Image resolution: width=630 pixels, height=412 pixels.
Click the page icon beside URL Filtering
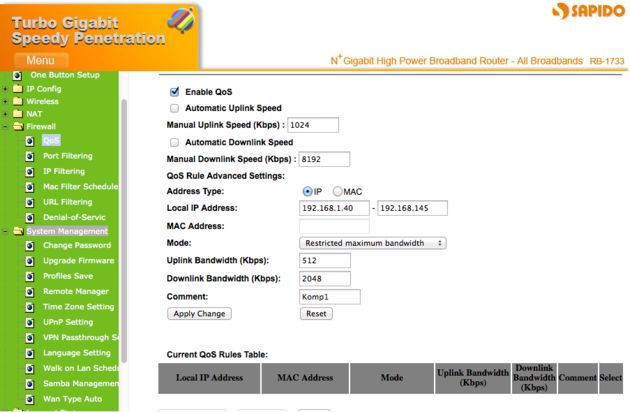coord(30,202)
